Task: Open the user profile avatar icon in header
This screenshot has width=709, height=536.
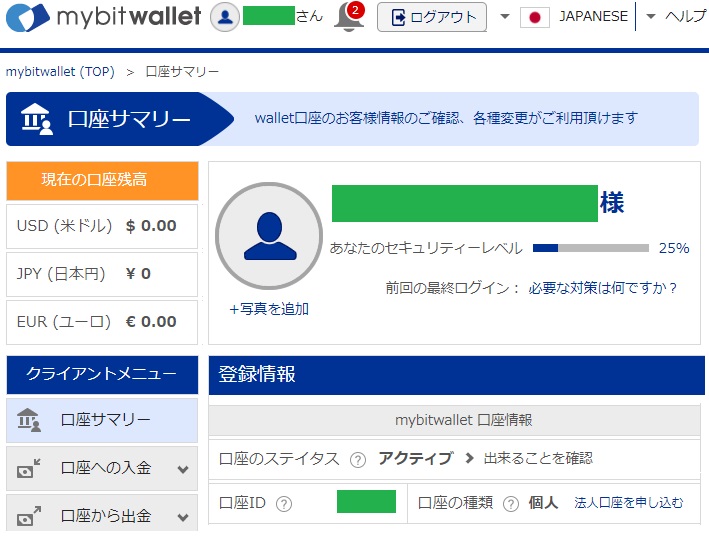Action: coord(225,17)
